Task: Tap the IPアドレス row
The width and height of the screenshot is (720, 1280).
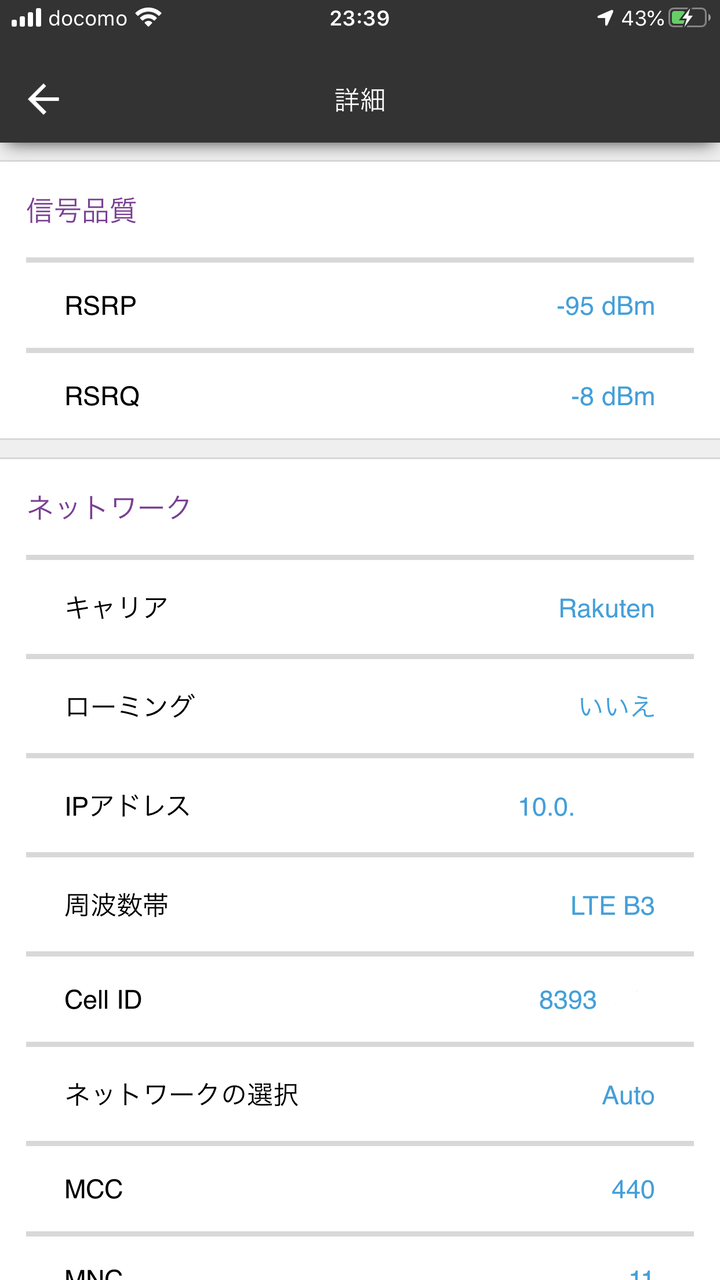Action: tap(360, 806)
